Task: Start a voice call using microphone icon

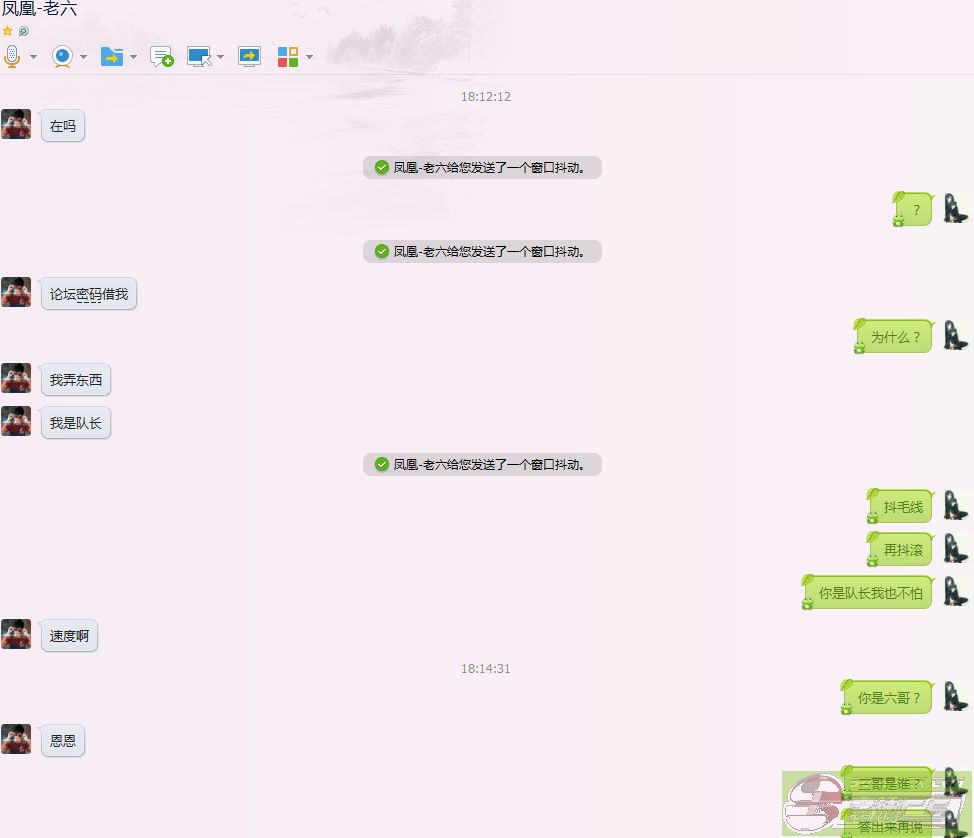Action: [12, 56]
